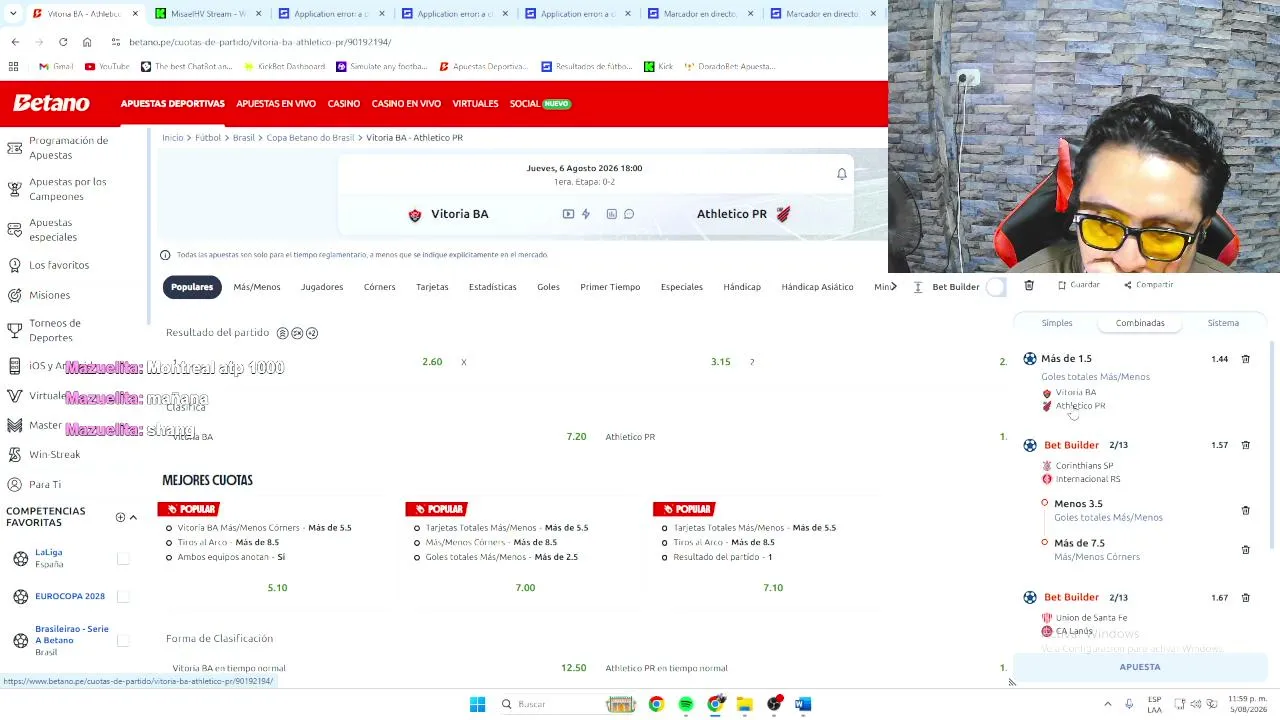Click the Fútbol breadcrumb link
Image resolution: width=1280 pixels, height=720 pixels.
click(x=208, y=138)
